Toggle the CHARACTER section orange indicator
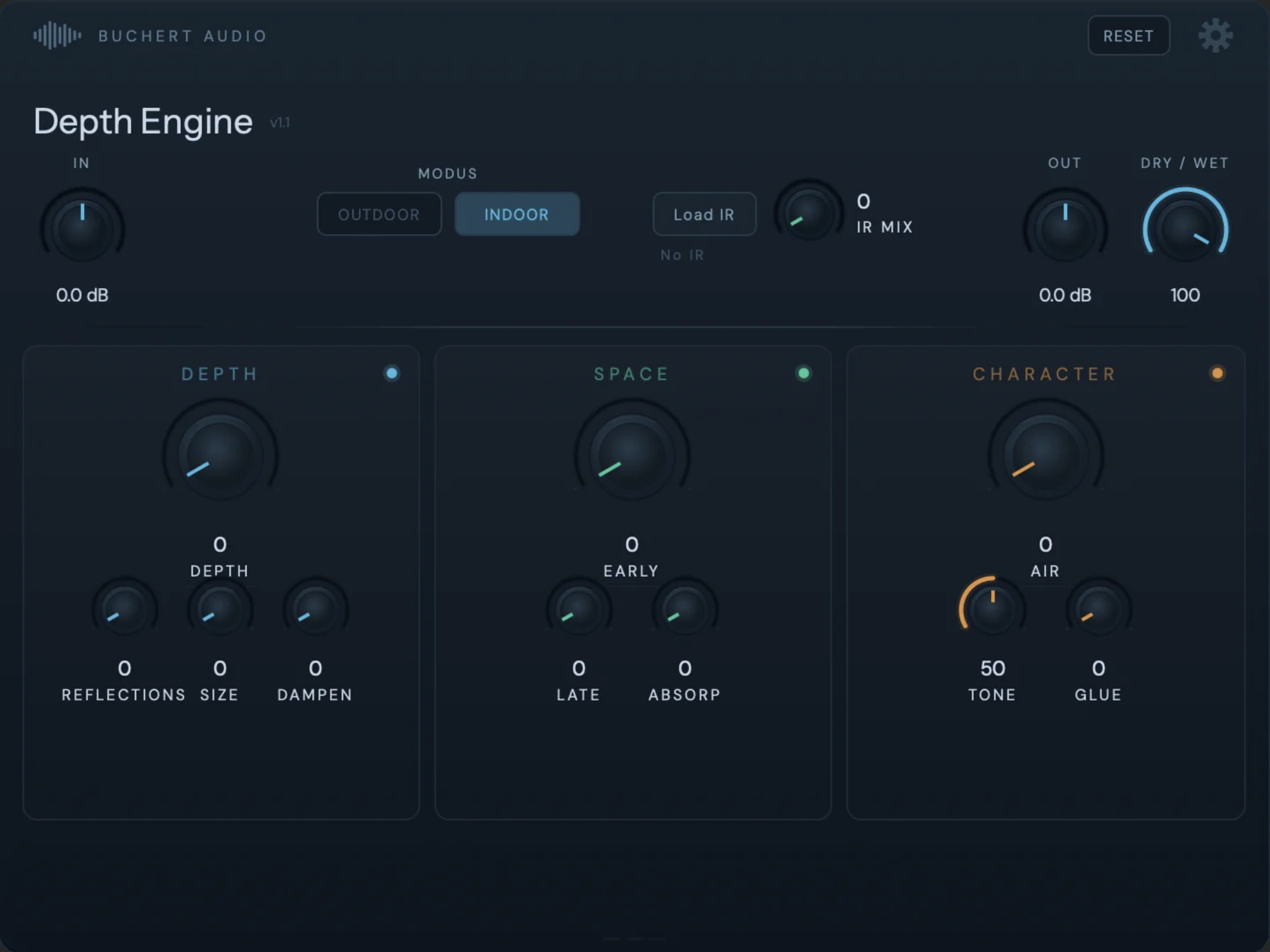Viewport: 1270px width, 952px height. tap(1217, 373)
